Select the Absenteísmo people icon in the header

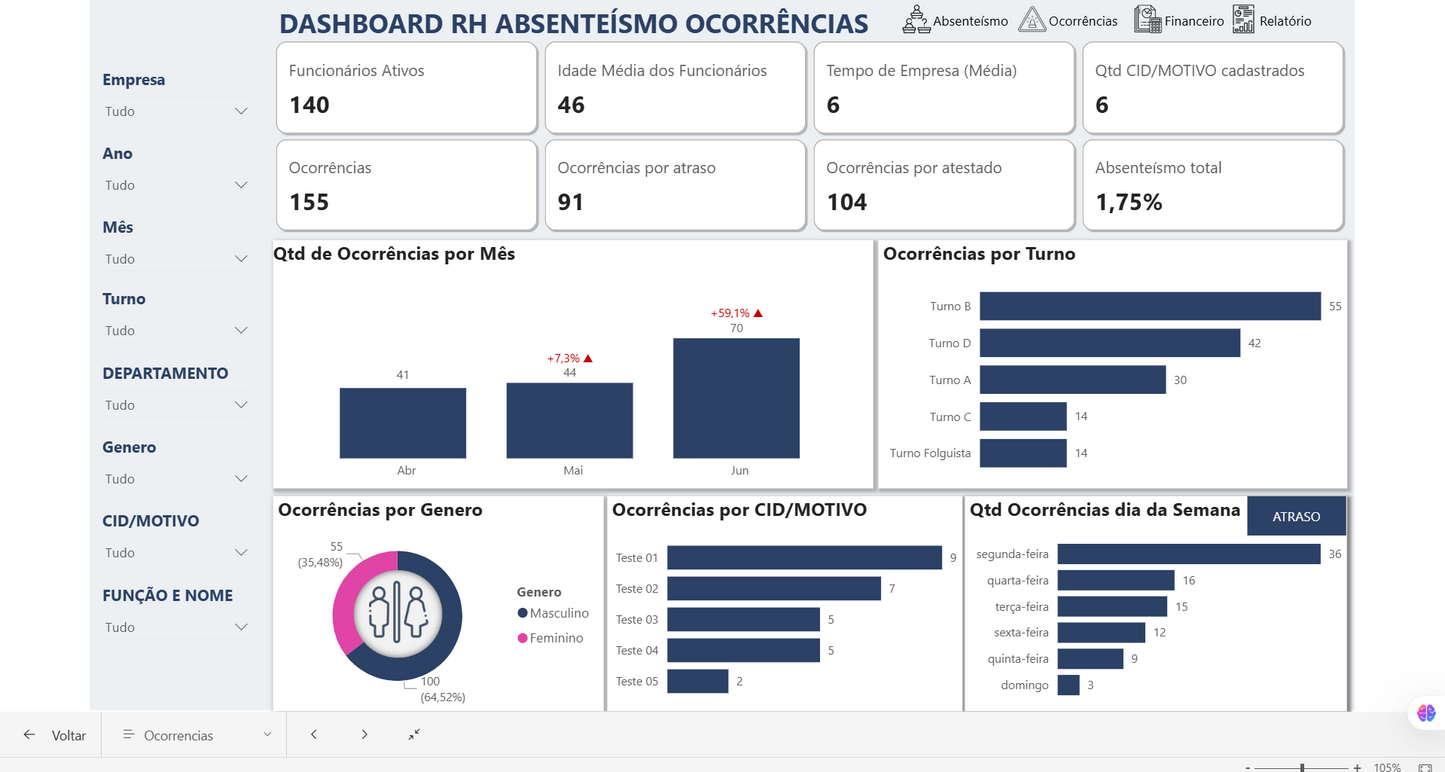coord(915,19)
